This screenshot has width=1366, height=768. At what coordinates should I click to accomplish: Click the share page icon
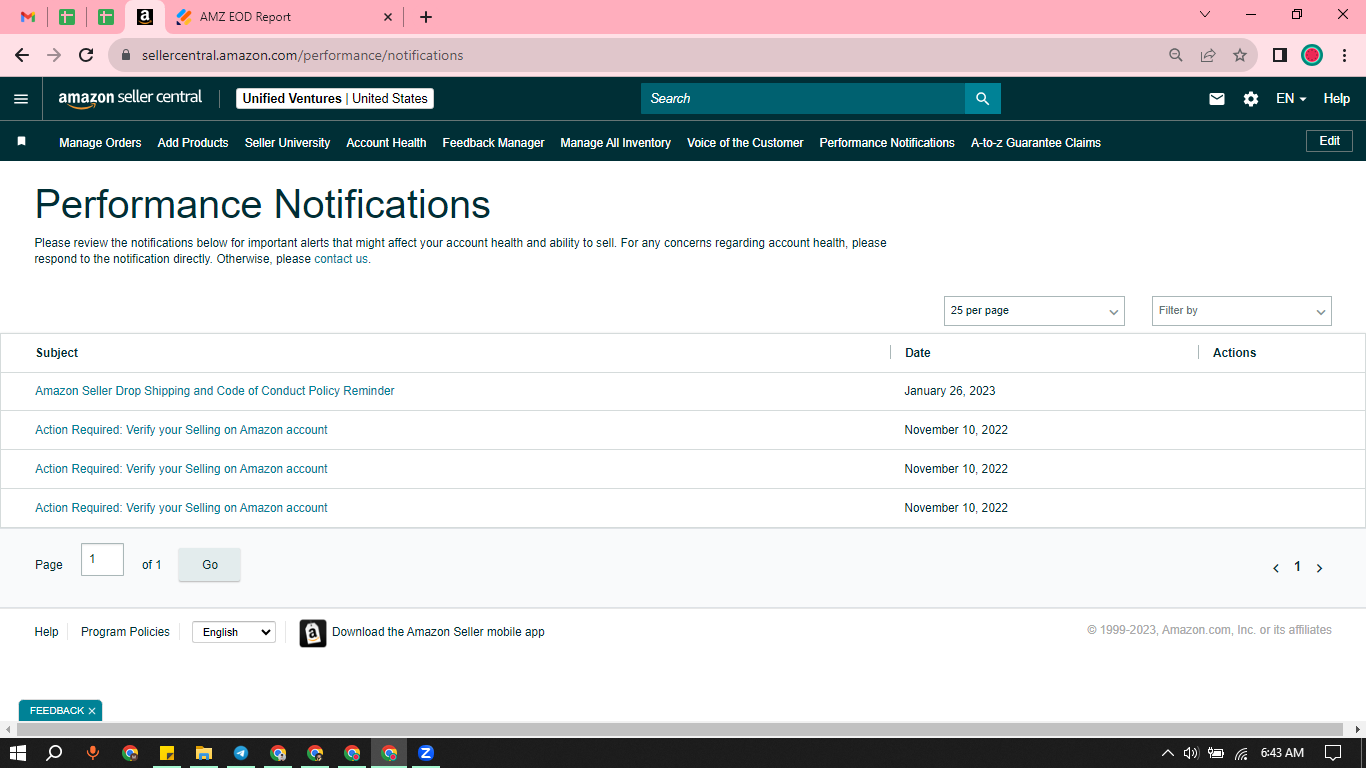[x=1208, y=55]
